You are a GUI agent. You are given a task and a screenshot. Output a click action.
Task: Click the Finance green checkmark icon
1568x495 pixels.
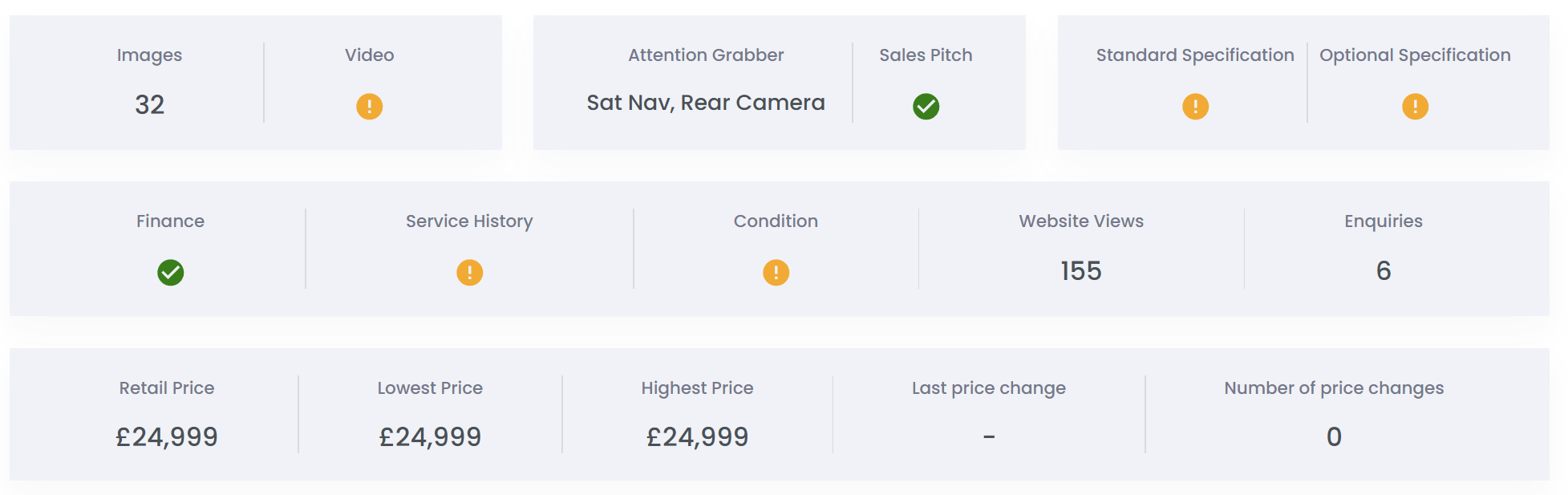tap(170, 273)
